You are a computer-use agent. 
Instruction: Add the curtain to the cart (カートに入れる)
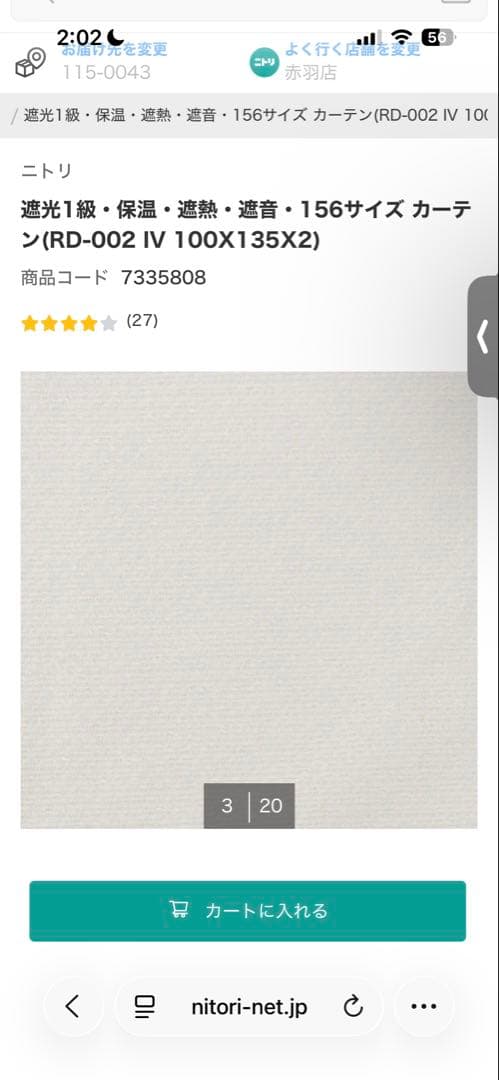coord(247,911)
